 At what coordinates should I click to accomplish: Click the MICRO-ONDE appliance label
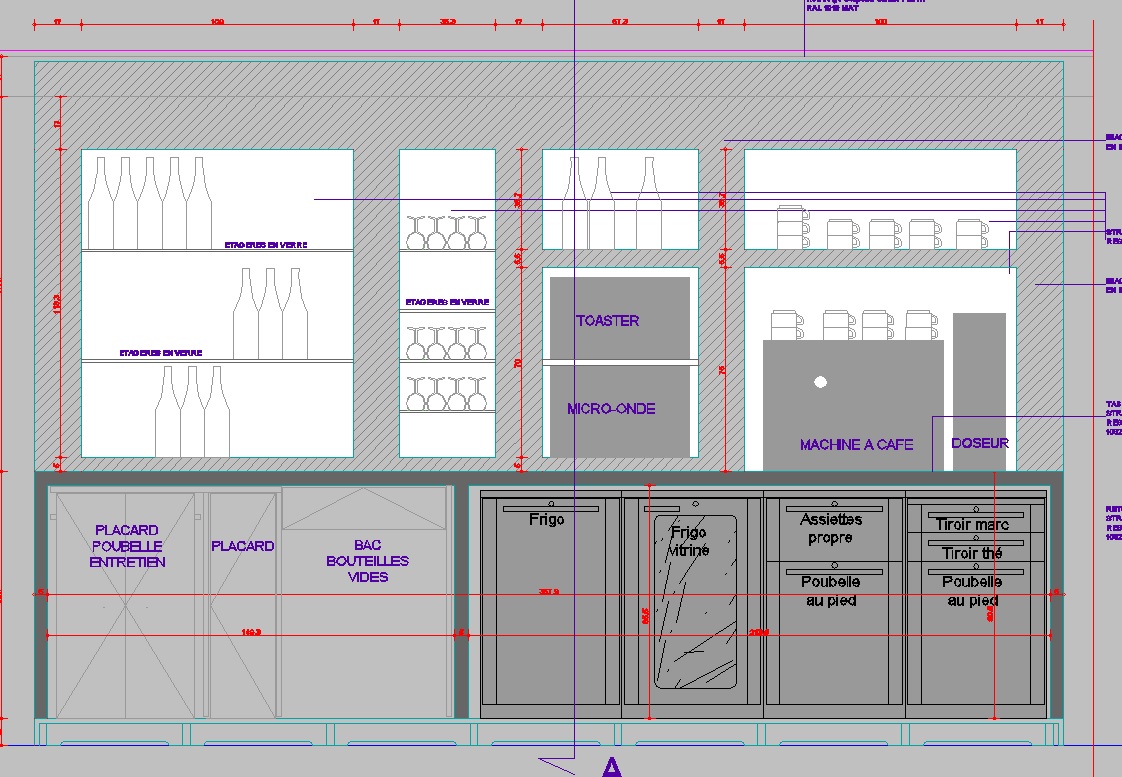point(611,409)
